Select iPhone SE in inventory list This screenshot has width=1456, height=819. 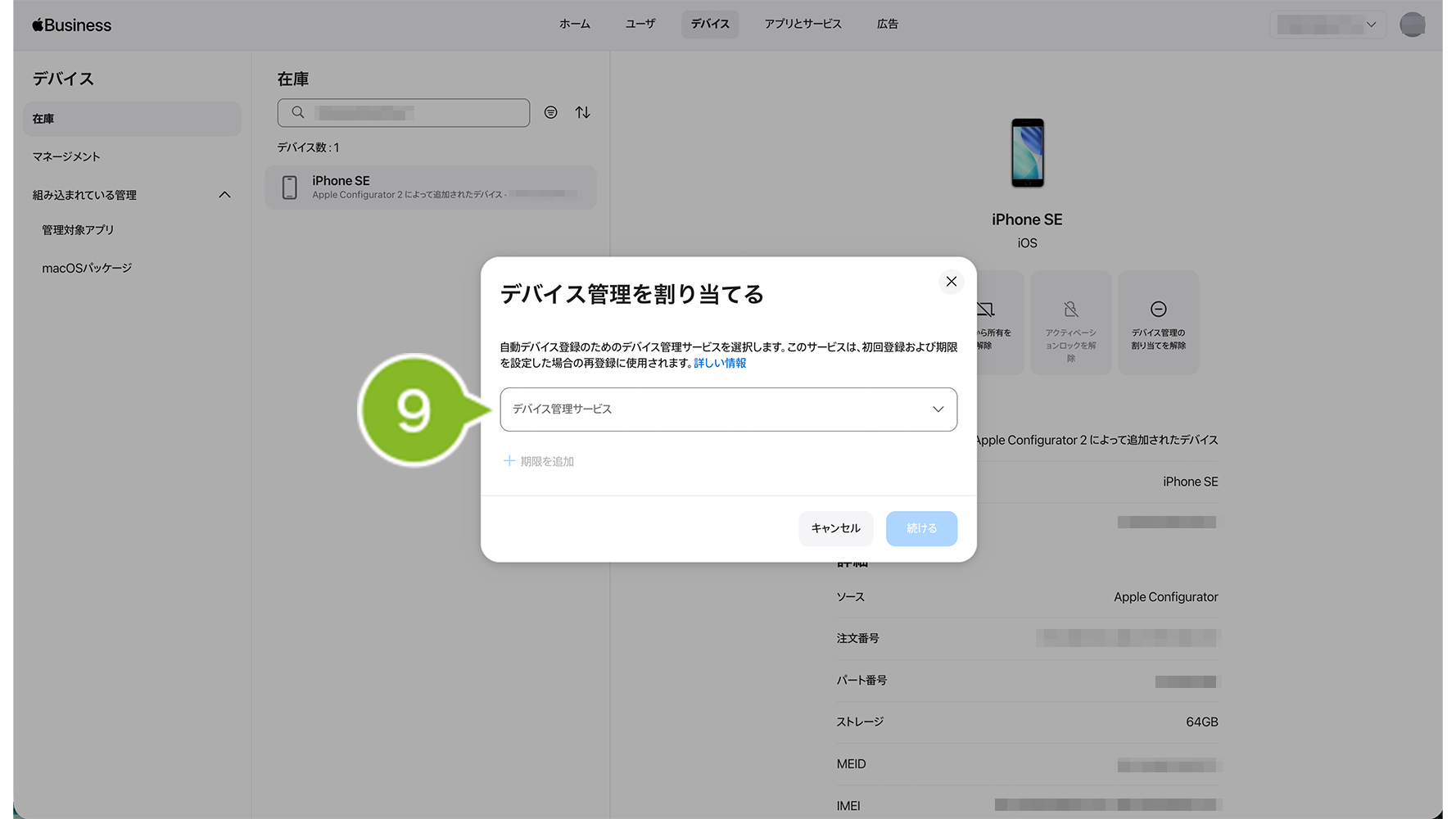click(430, 188)
